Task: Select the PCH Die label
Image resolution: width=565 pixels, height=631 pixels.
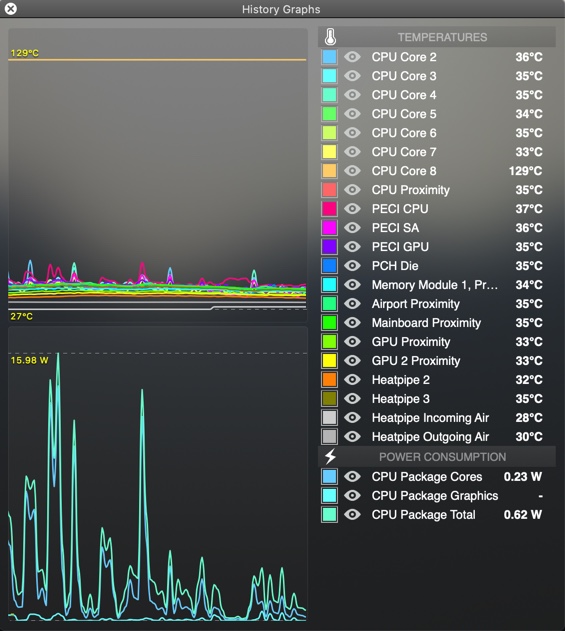Action: [x=395, y=266]
